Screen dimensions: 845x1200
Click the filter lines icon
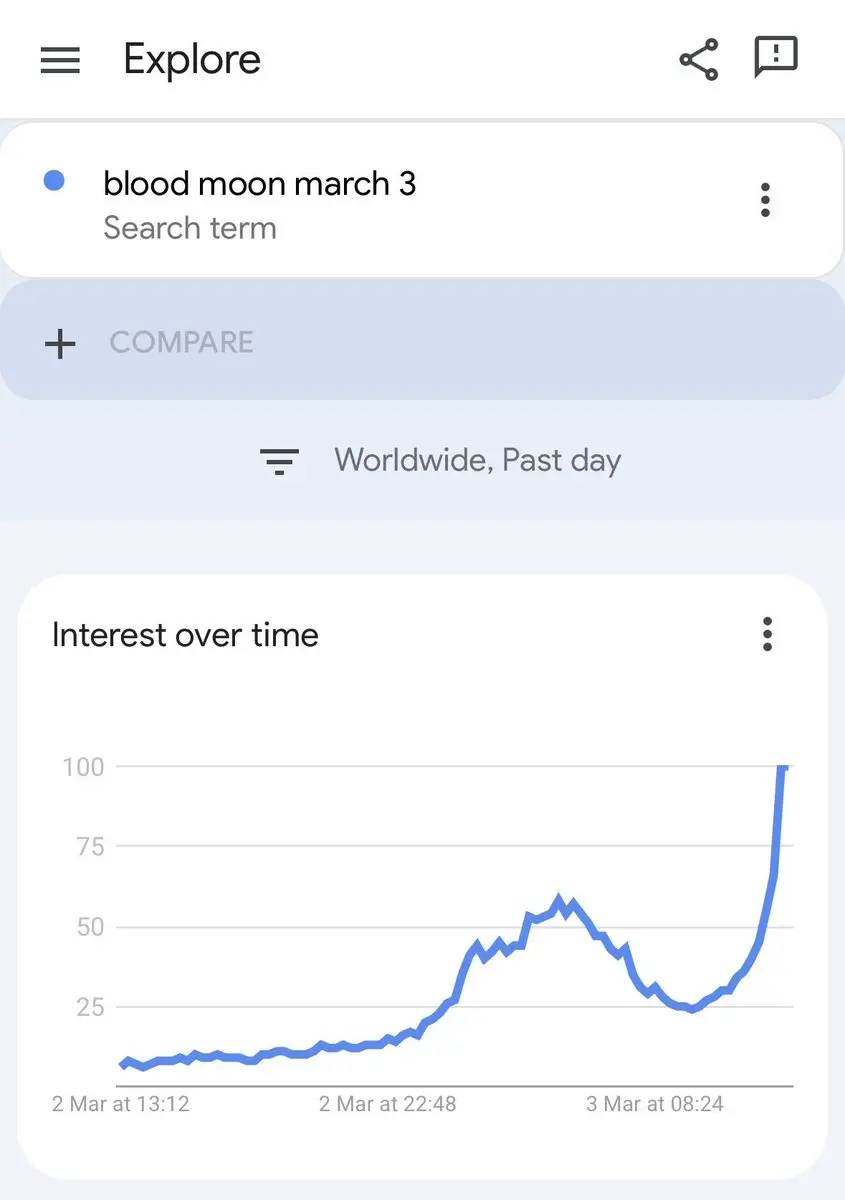tap(279, 461)
